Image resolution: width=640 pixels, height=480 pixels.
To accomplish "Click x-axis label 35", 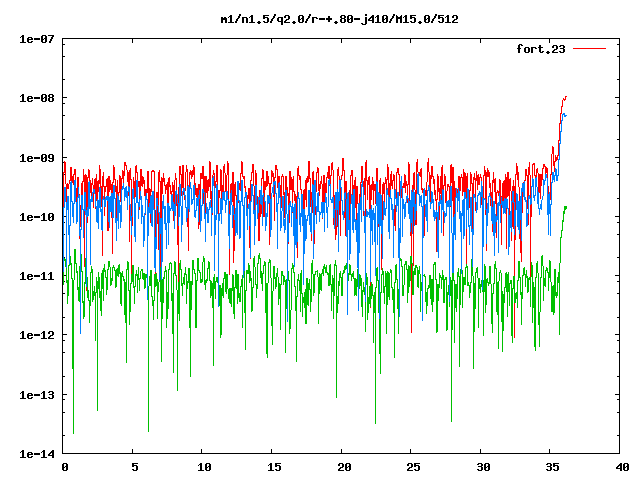I will point(553,467).
